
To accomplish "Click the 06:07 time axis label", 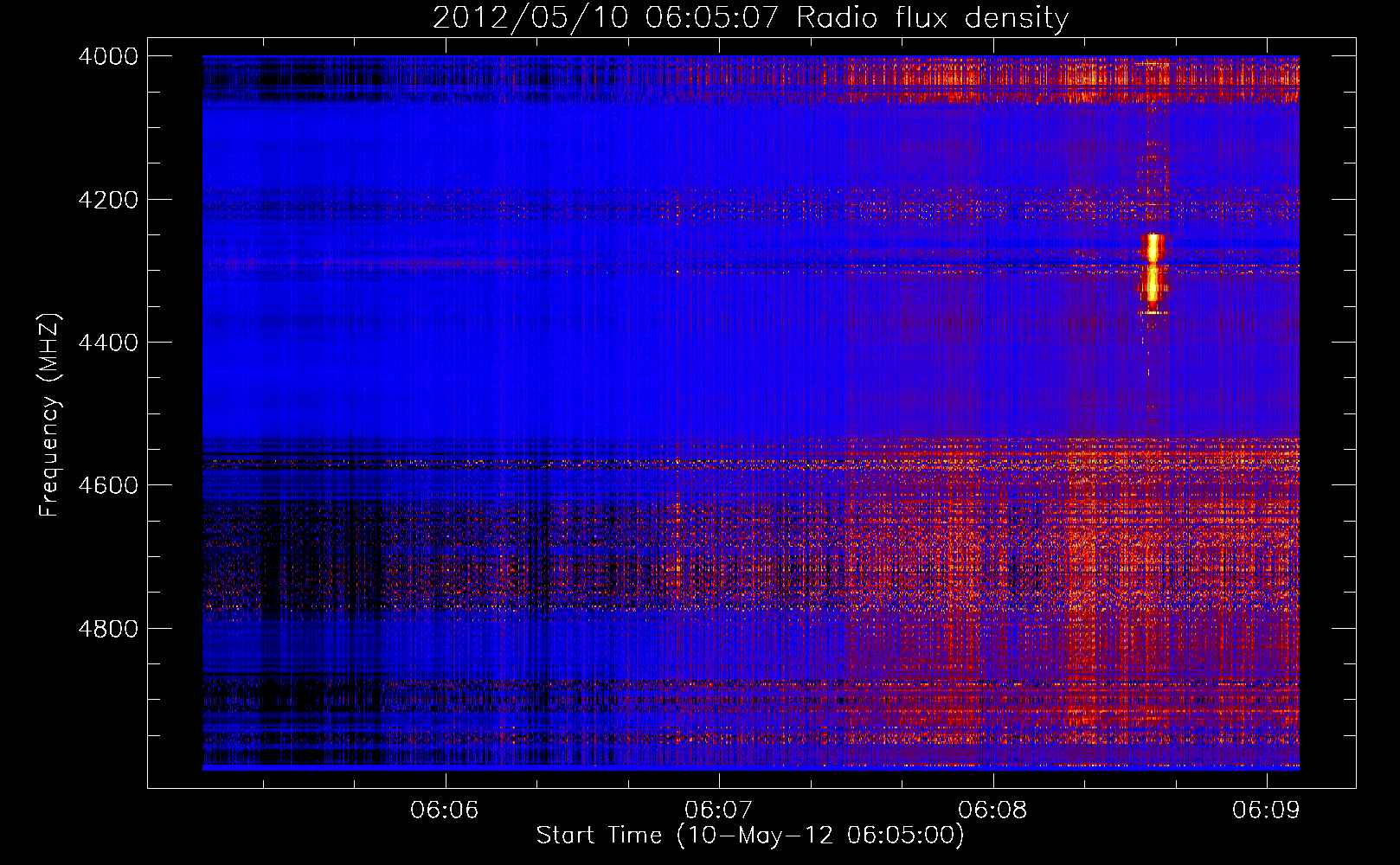I will click(718, 810).
